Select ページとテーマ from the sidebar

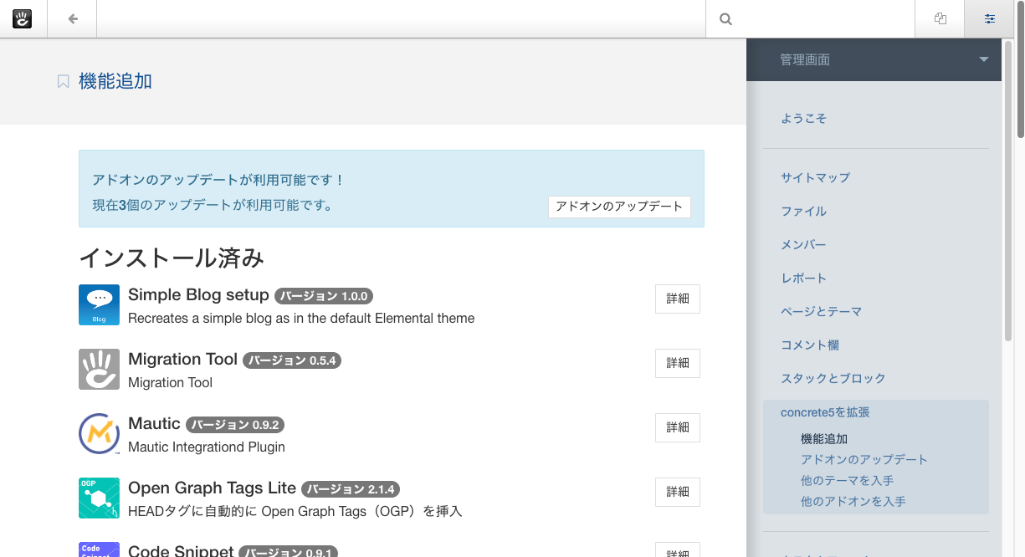(x=821, y=312)
